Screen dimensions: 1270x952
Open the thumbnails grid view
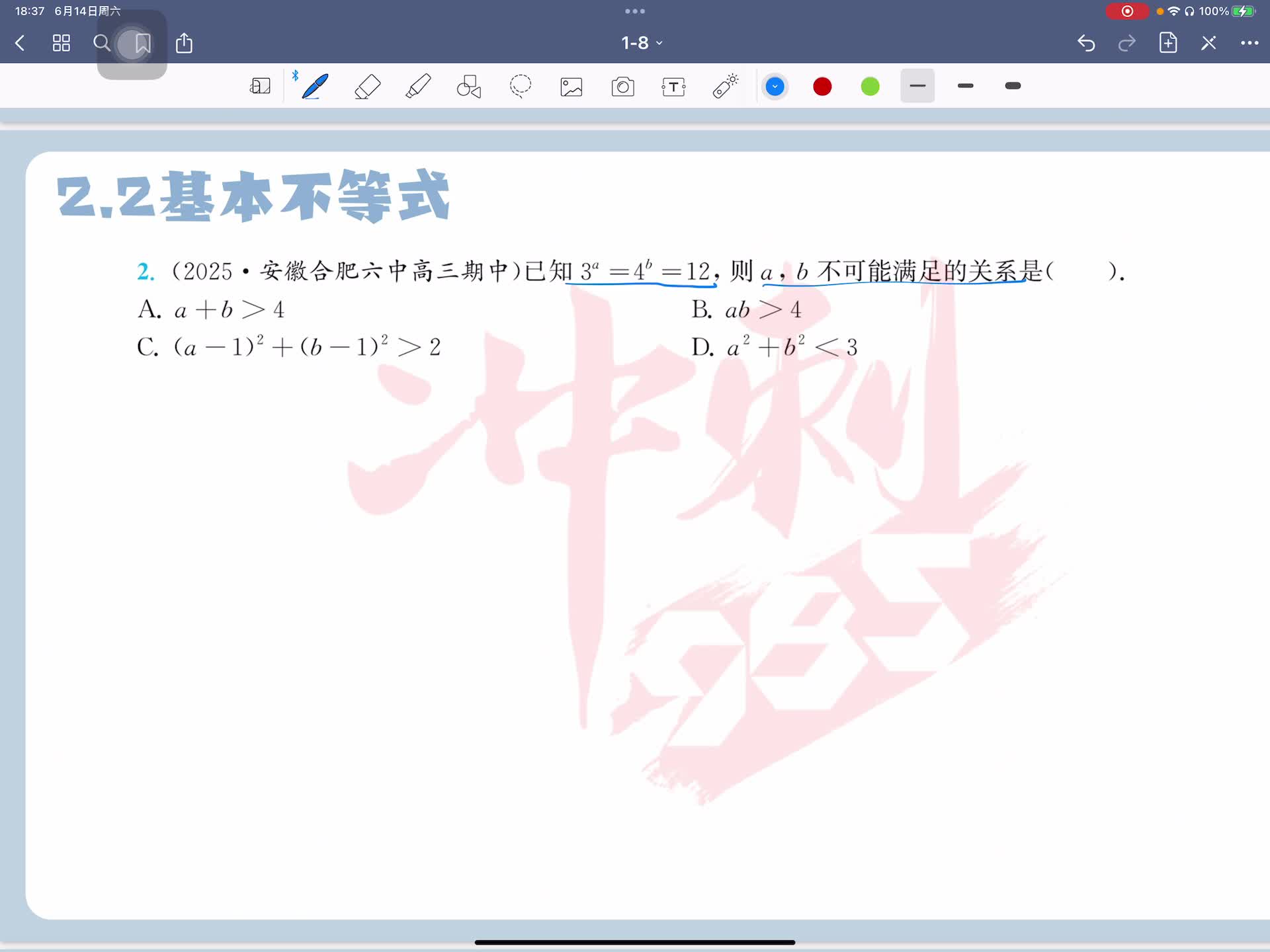point(62,44)
